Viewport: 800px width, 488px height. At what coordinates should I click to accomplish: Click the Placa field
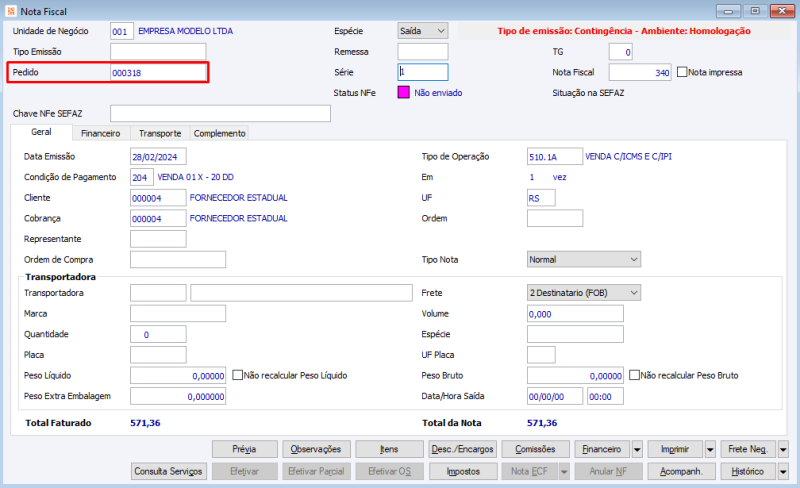(x=158, y=355)
